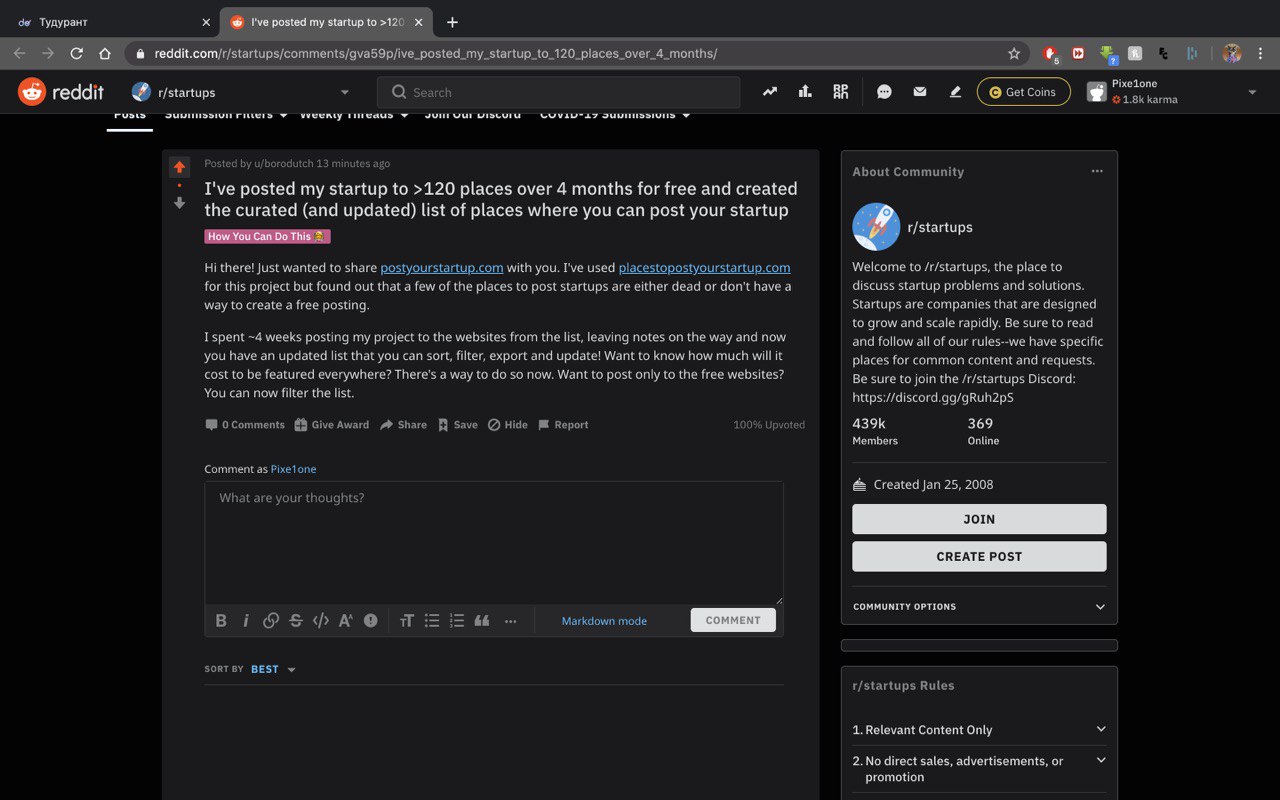Mark text as spoiler
This screenshot has width=1280, height=800.
click(371, 620)
